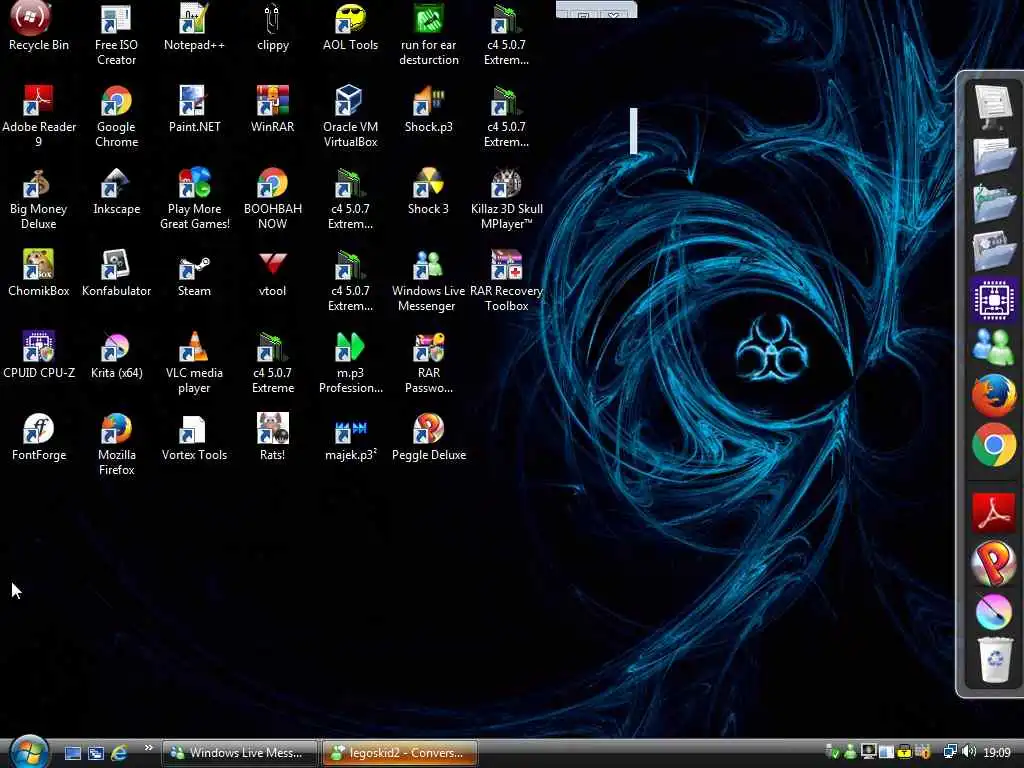Click CPU-Z chip icon in side dock
This screenshot has width=1024, height=768.
[993, 299]
